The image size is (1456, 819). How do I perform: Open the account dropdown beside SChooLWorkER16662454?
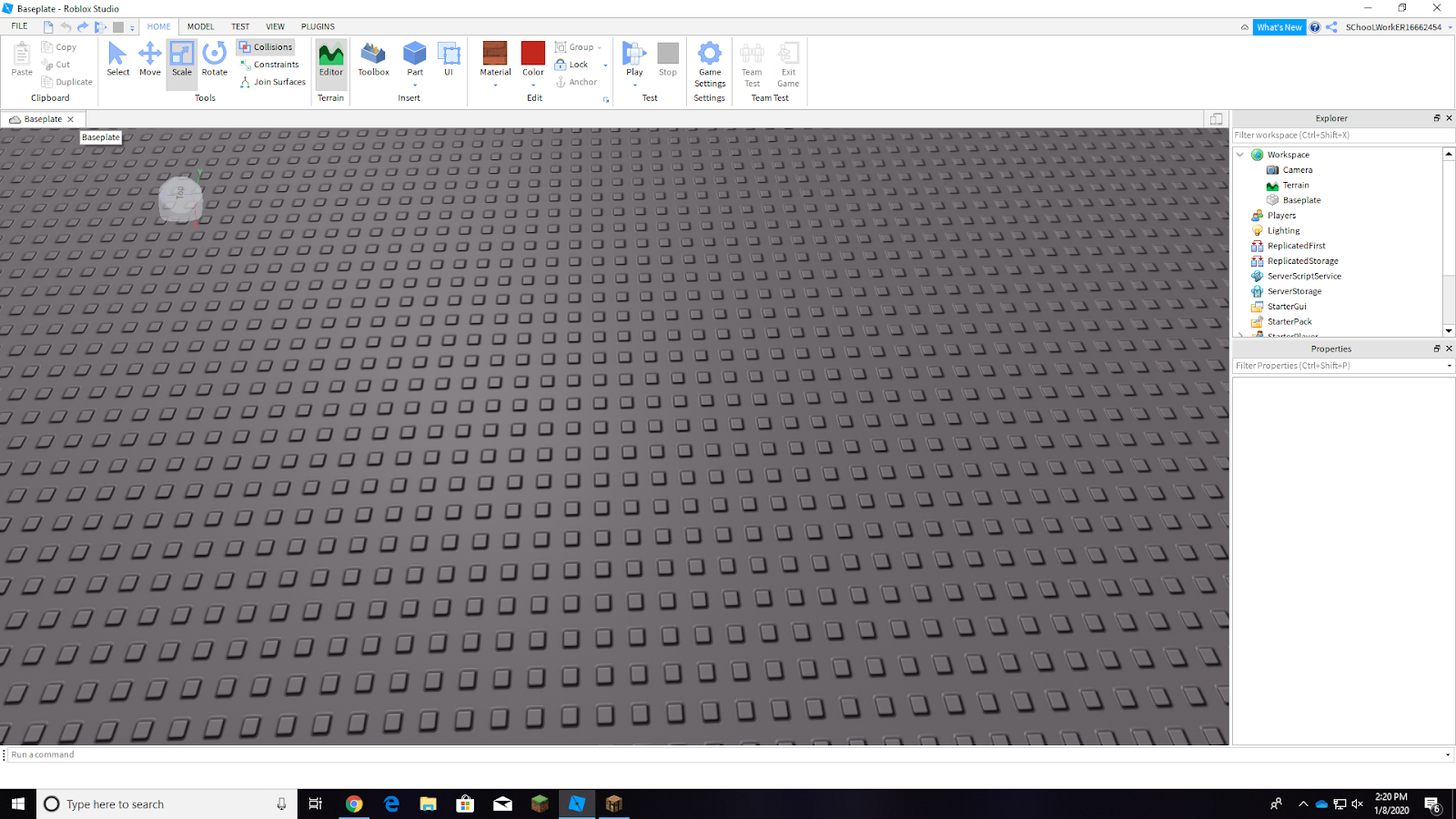1450,27
